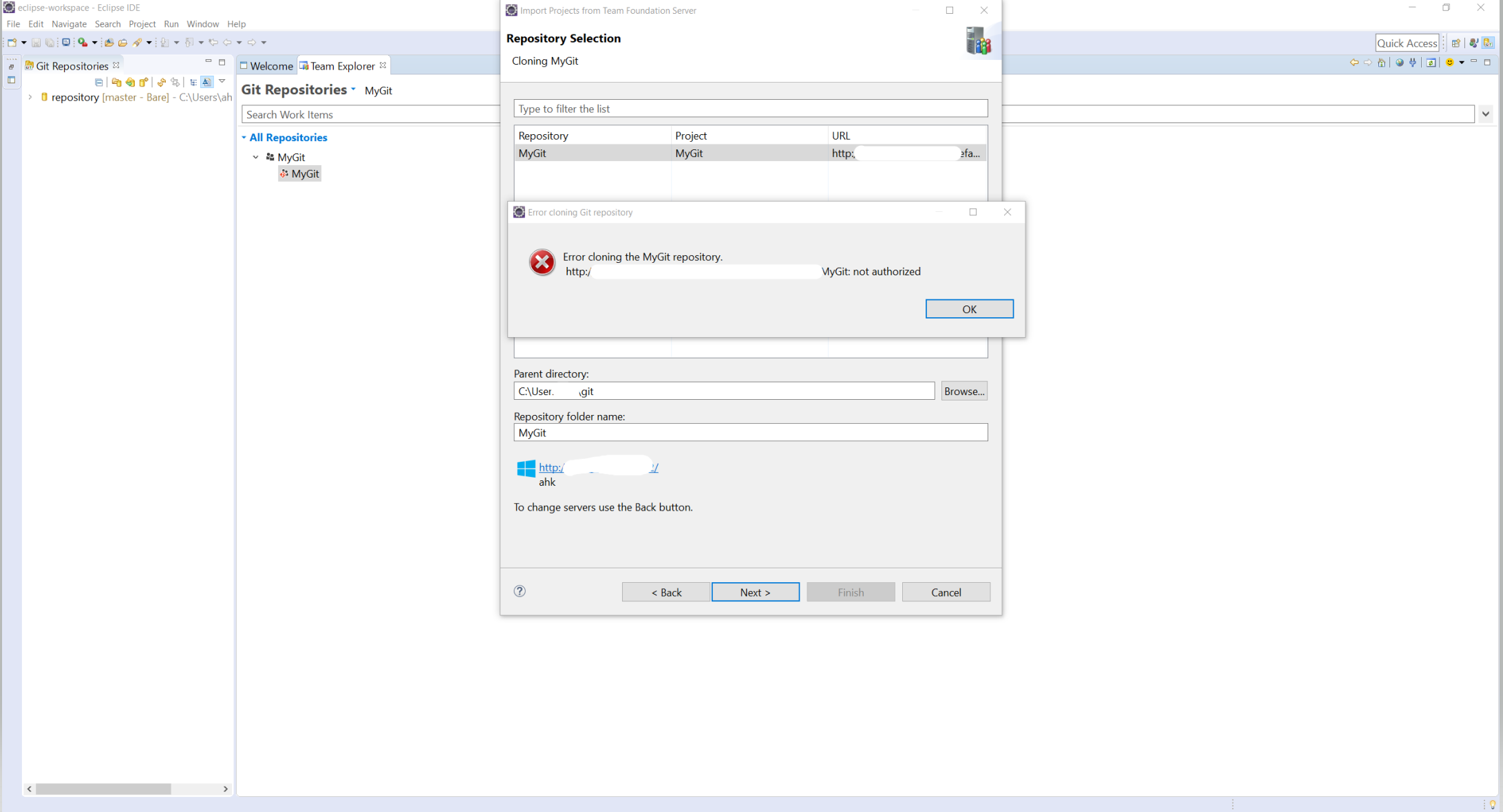This screenshot has width=1503, height=812.
Task: Toggle Link with Editor in Git Repositories
Action: pos(175,82)
